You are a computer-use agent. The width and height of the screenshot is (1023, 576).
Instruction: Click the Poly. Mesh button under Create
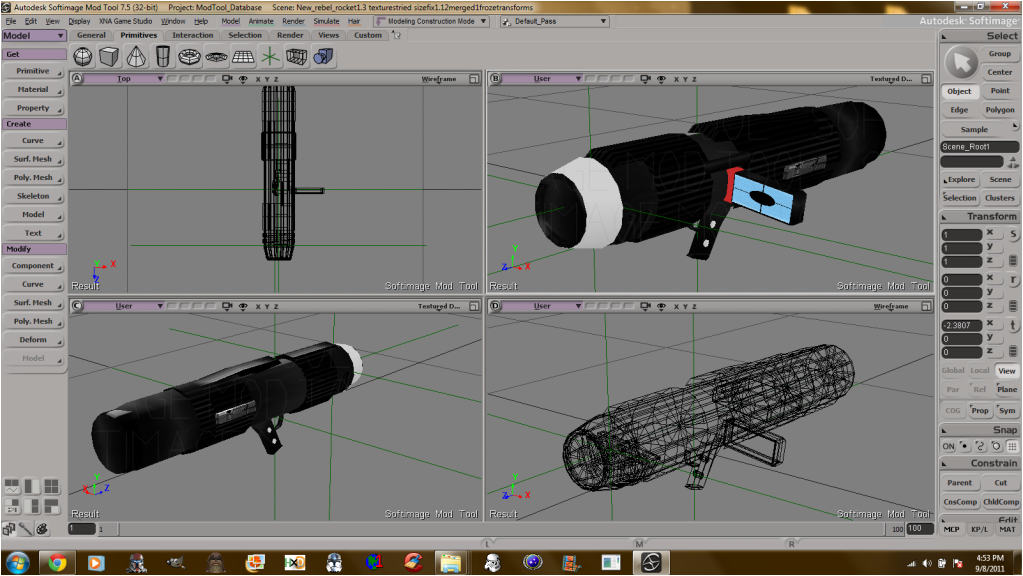click(33, 177)
